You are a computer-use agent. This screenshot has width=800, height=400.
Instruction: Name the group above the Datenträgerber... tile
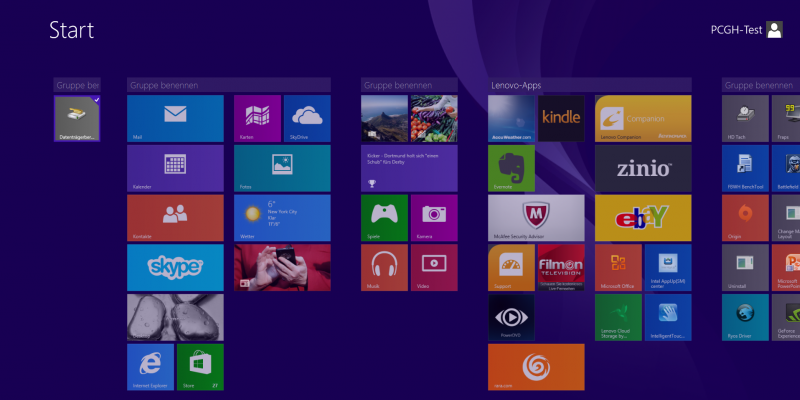click(x=77, y=85)
